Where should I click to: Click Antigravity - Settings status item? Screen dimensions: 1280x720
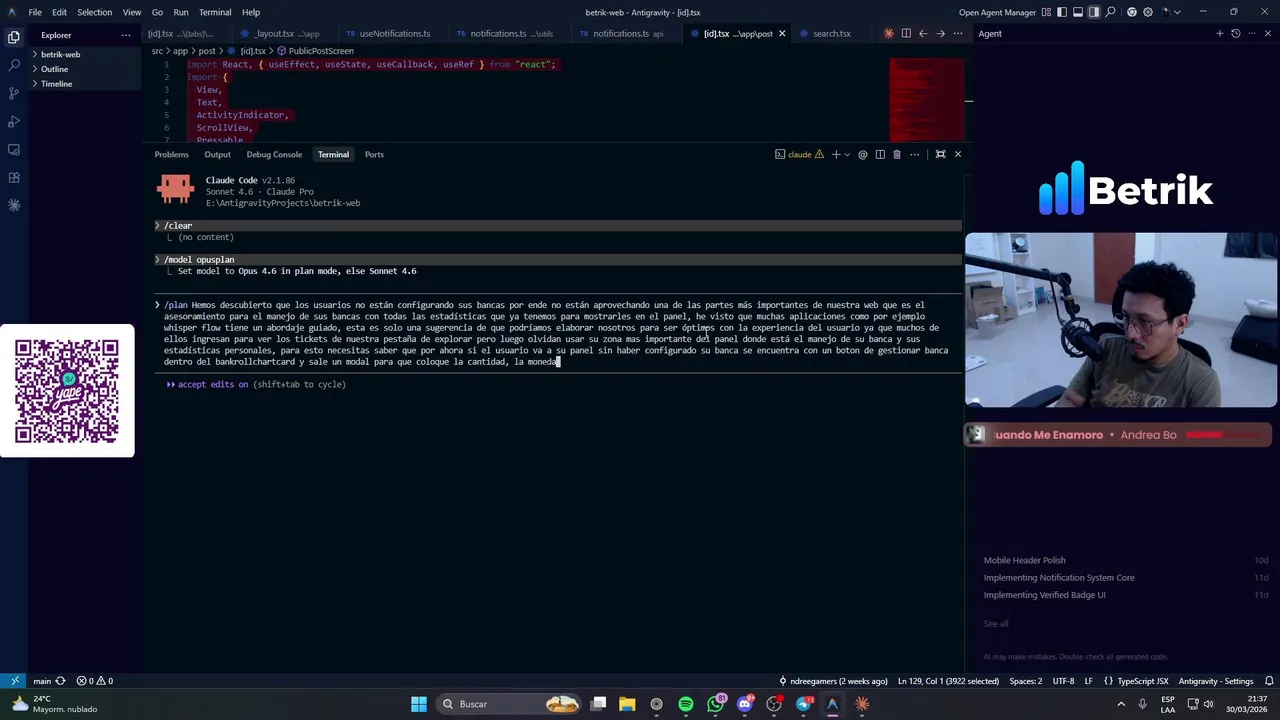click(1215, 681)
